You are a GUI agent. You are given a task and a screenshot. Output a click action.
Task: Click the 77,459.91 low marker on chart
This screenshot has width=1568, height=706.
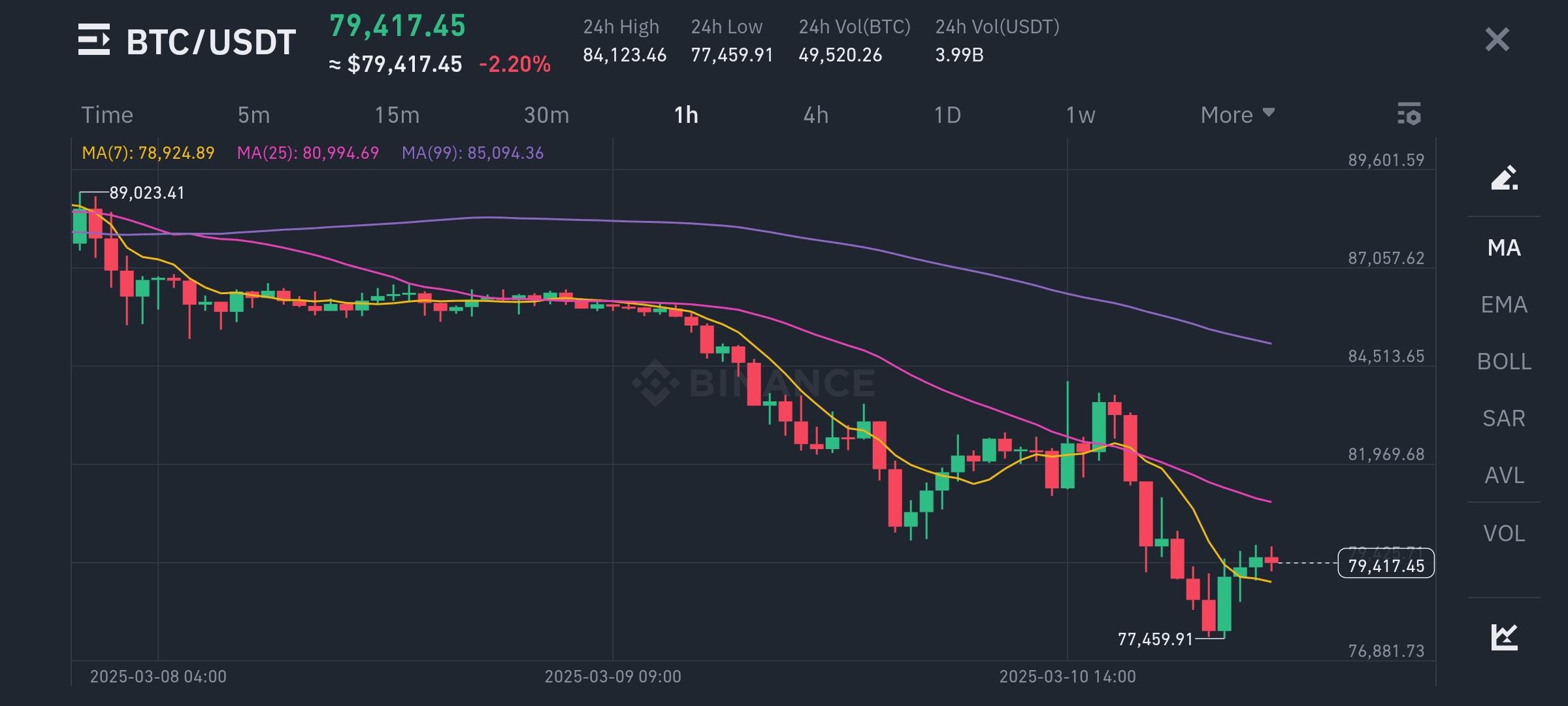click(x=1156, y=639)
